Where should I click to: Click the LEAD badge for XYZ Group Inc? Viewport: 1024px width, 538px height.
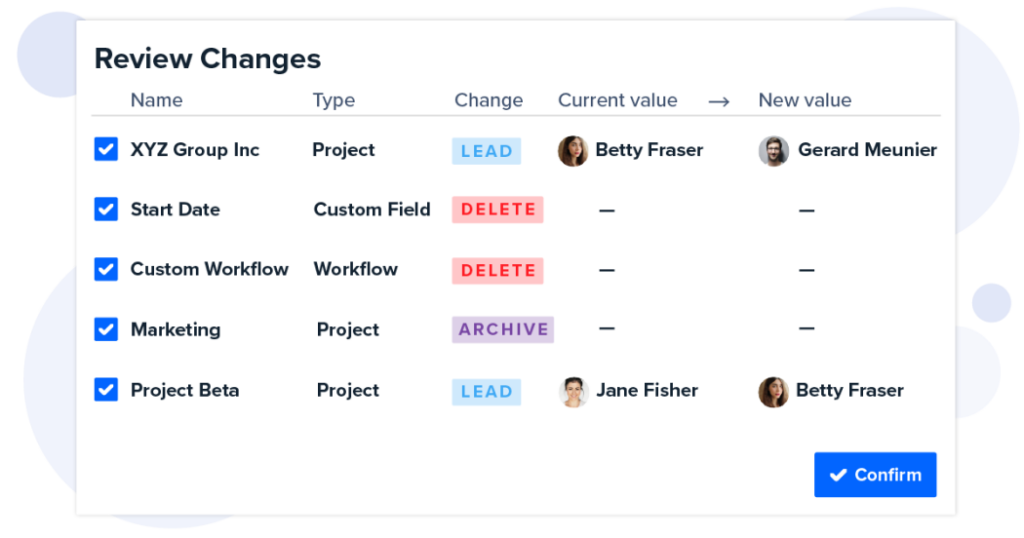487,151
